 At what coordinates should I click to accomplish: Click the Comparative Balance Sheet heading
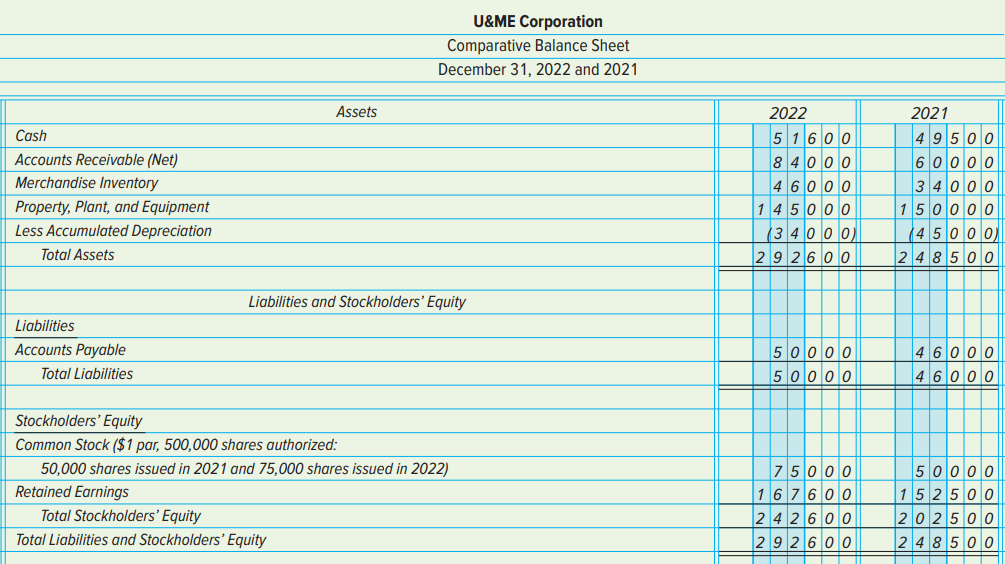pos(538,46)
